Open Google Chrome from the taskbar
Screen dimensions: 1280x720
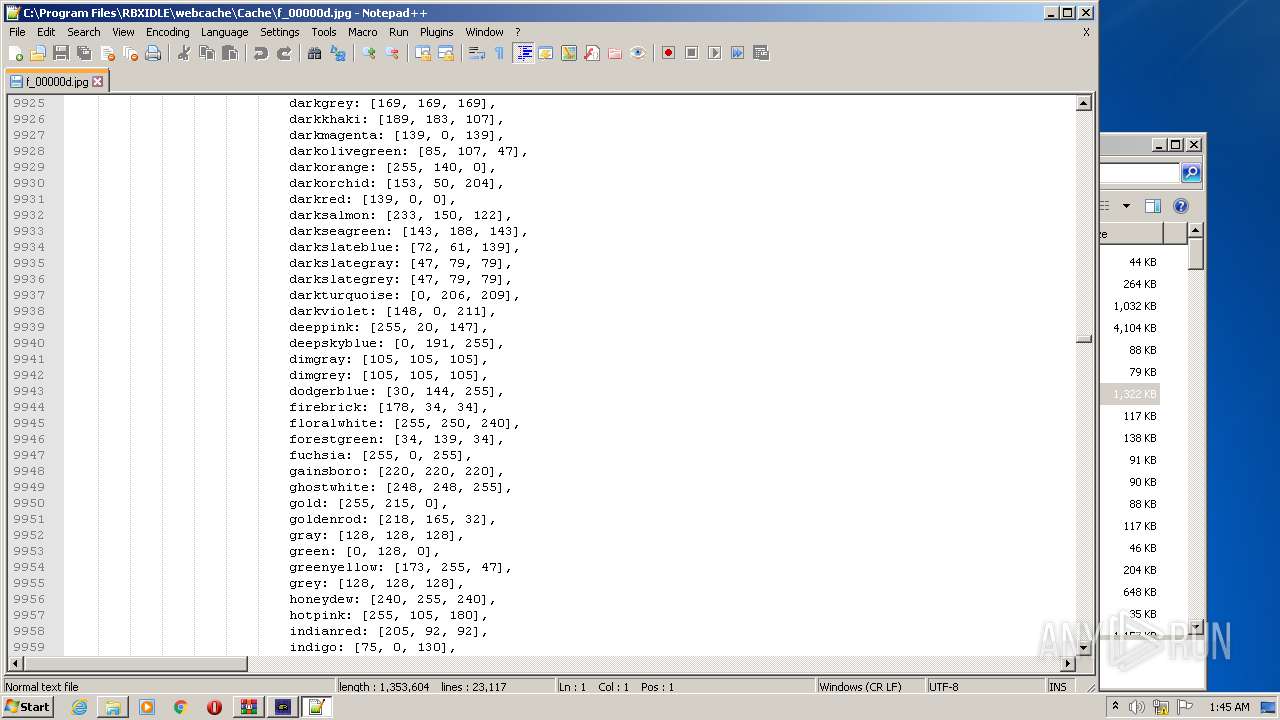point(180,707)
